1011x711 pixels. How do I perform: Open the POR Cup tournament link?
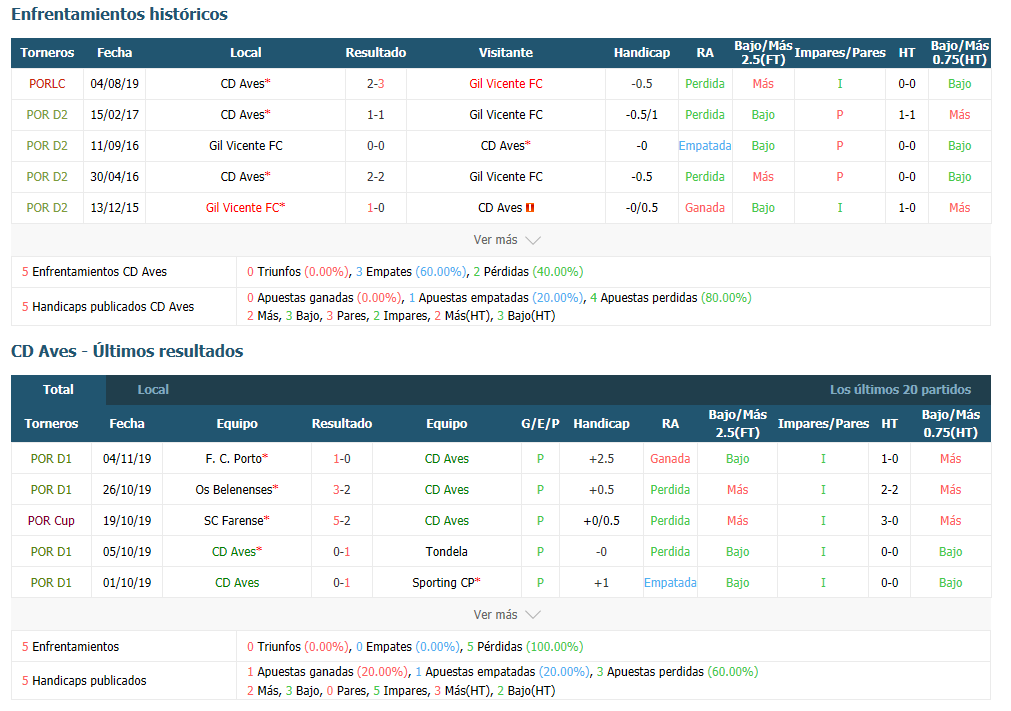51,521
